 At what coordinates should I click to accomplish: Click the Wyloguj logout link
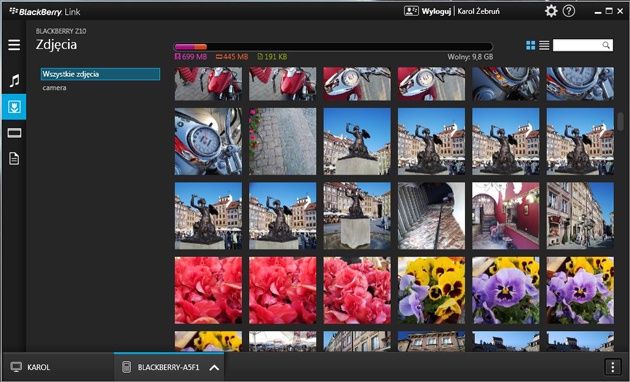coord(436,11)
